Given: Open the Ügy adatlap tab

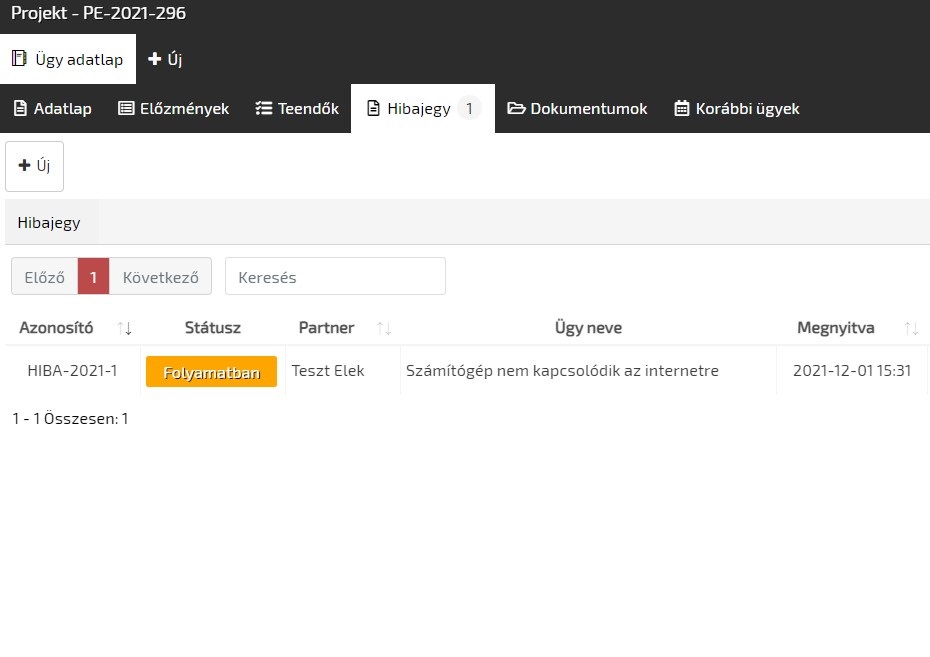Looking at the screenshot, I should [68, 59].
